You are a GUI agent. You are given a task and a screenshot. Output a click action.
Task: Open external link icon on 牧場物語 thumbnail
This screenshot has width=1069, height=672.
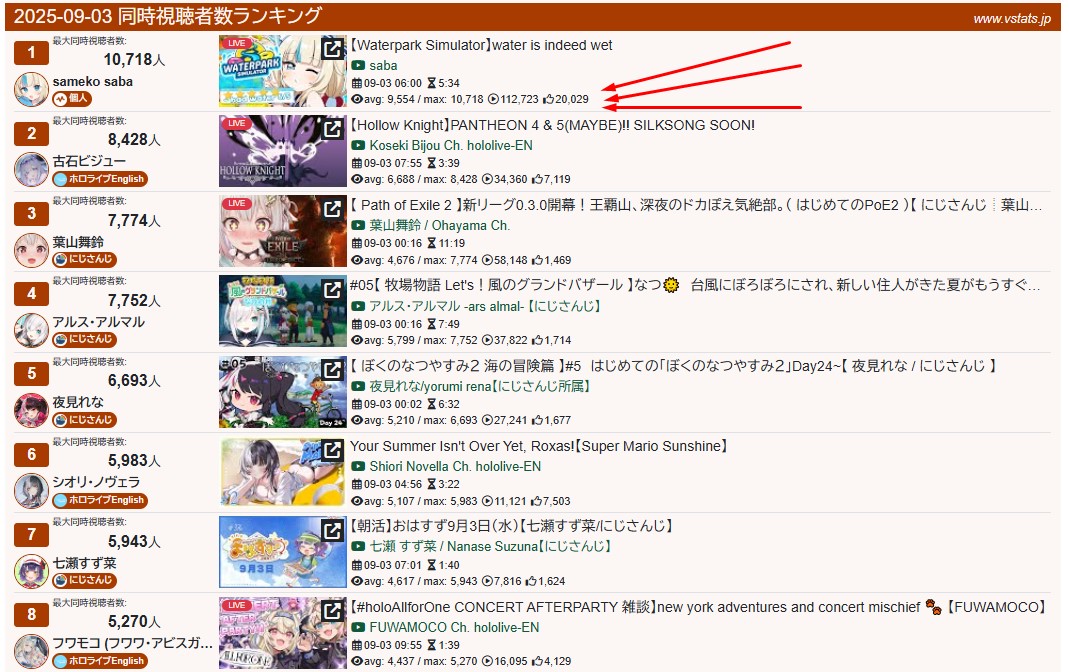pos(332,289)
